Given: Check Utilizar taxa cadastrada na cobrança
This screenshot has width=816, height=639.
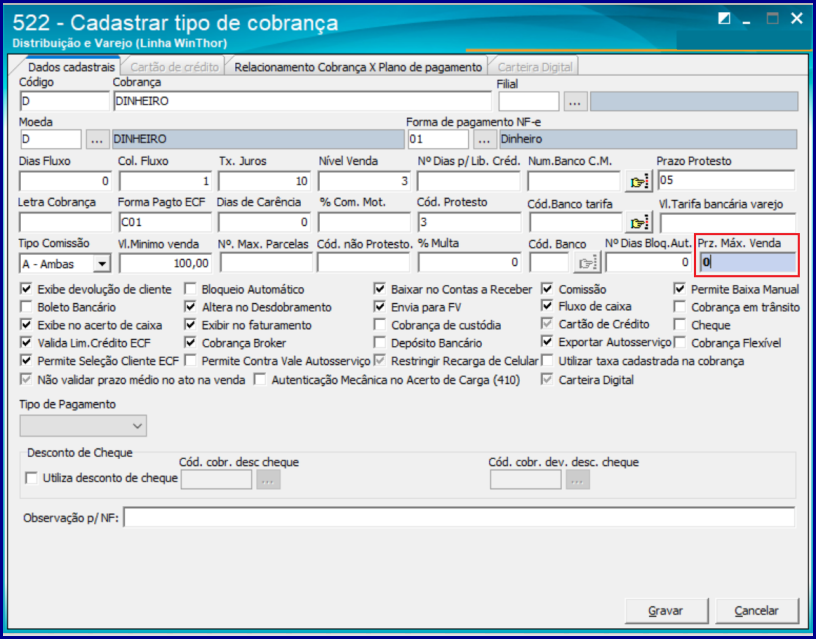Looking at the screenshot, I should point(547,361).
